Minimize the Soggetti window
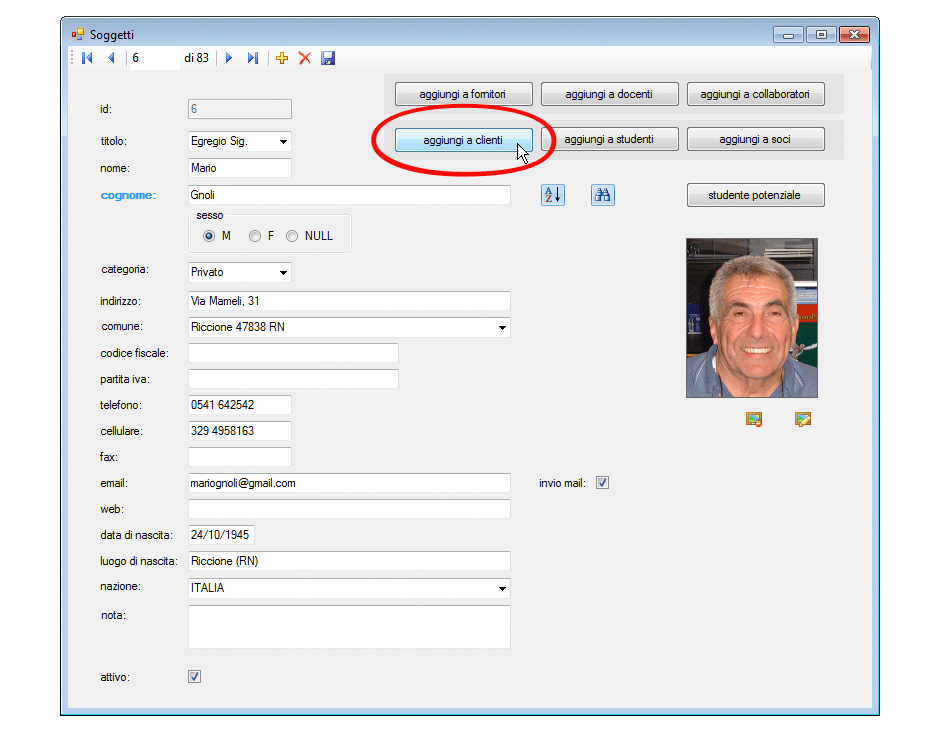This screenshot has width=940, height=732. click(x=788, y=35)
